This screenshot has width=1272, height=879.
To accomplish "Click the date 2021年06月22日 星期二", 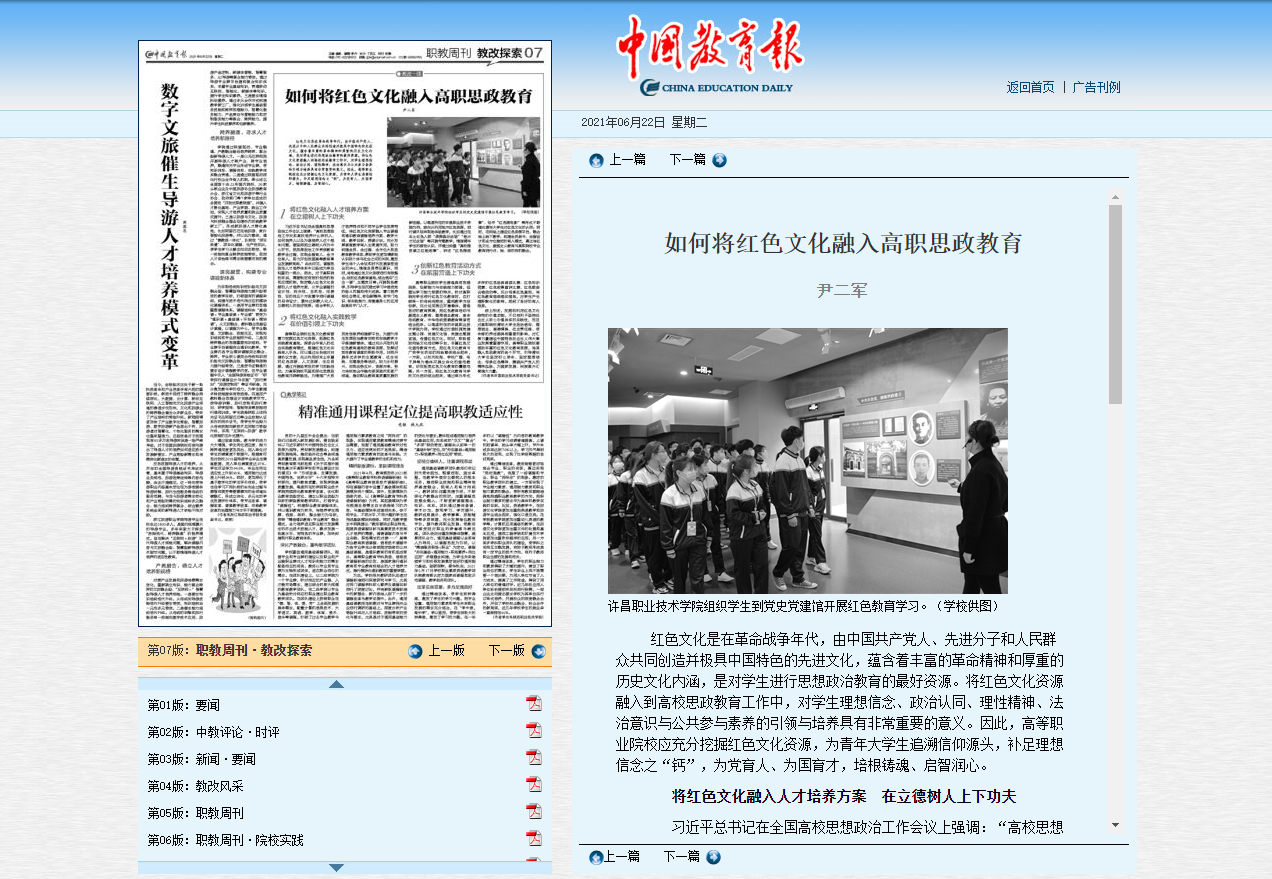I will tap(644, 122).
